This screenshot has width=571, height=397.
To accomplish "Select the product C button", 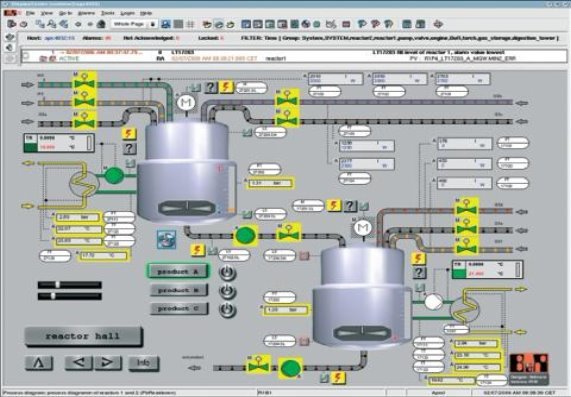I will pos(178,308).
